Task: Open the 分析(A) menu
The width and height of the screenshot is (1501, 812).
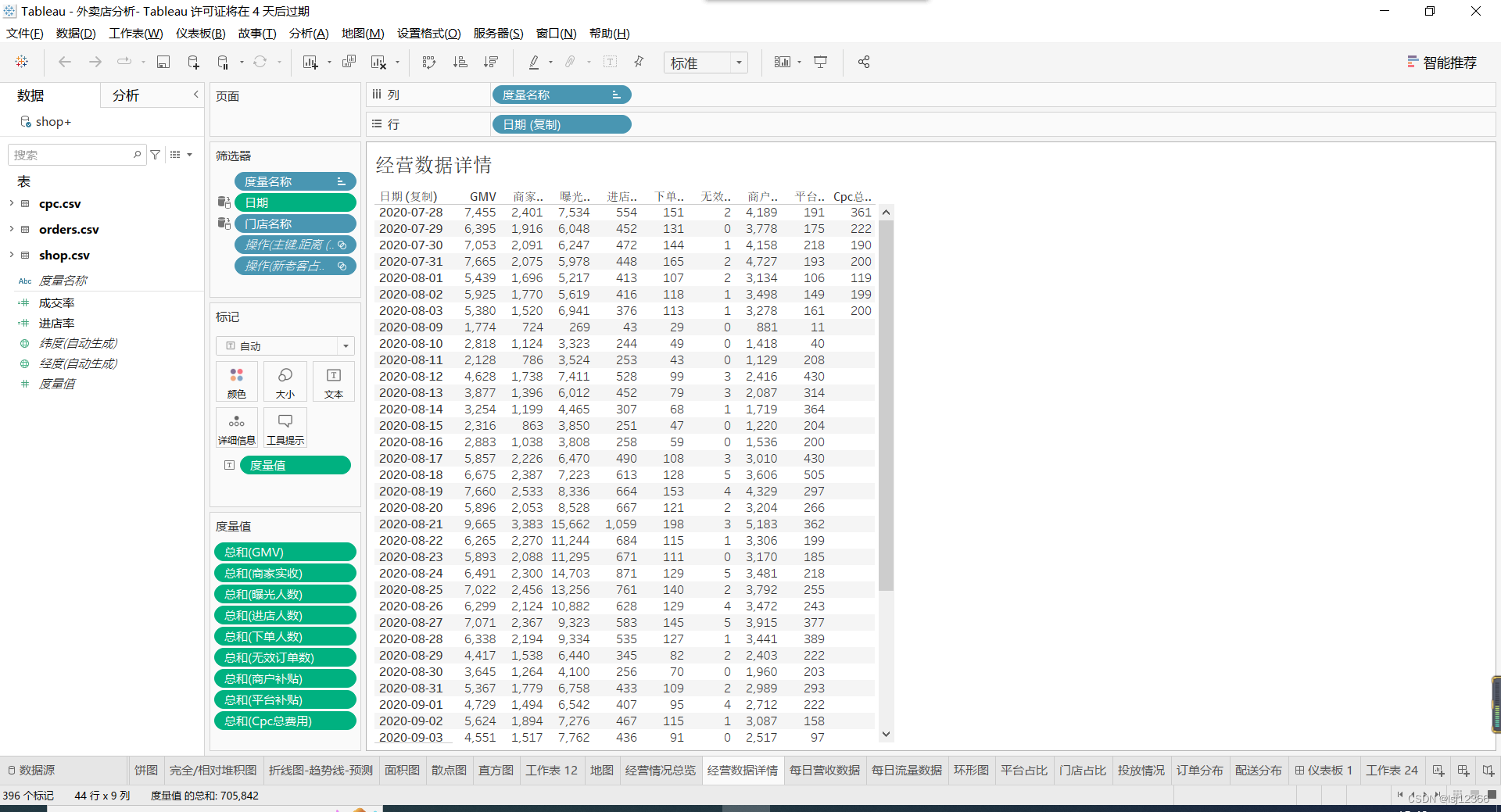Action: coord(309,33)
